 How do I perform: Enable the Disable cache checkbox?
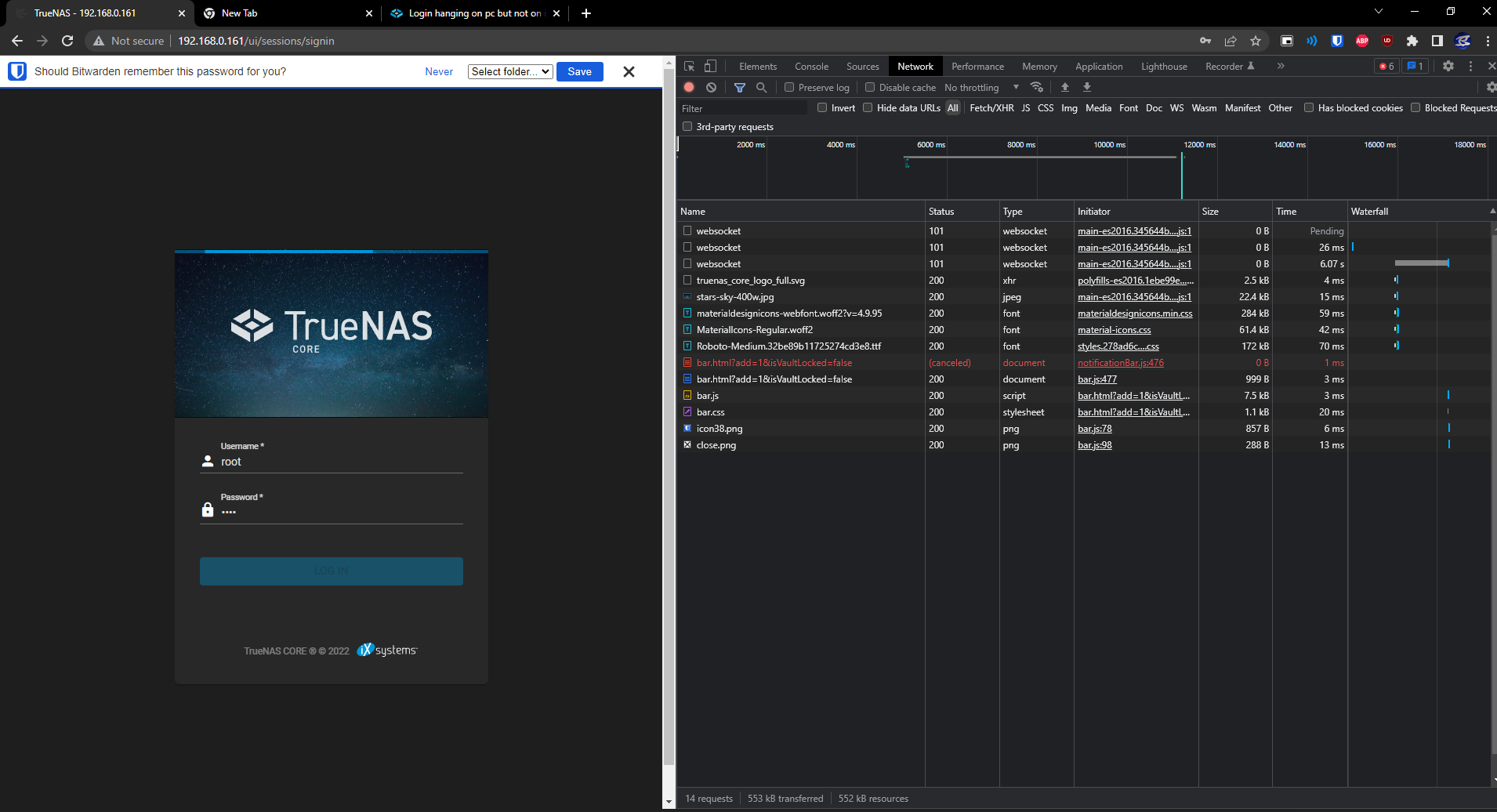(870, 87)
